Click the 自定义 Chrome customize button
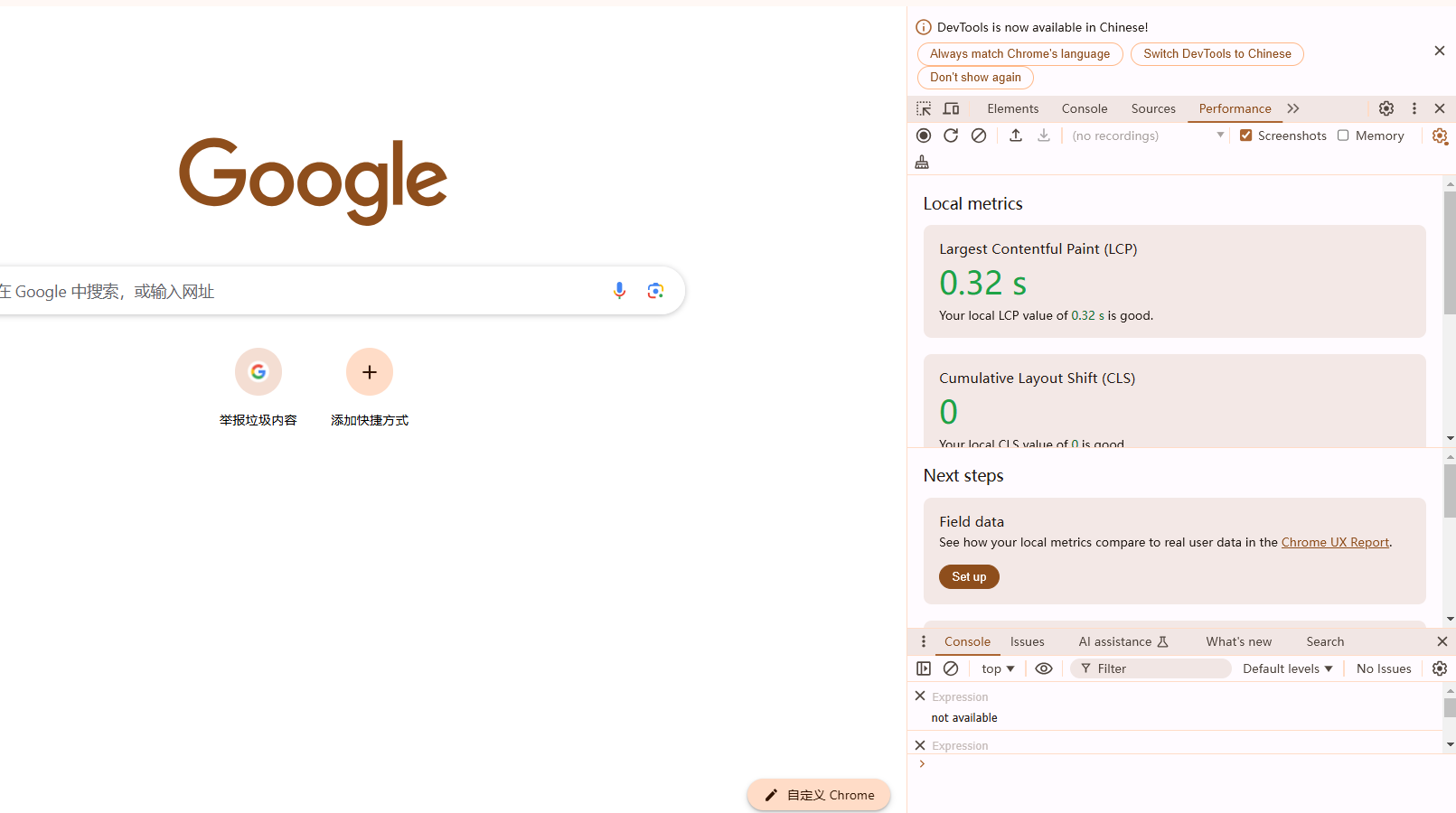 [x=819, y=795]
